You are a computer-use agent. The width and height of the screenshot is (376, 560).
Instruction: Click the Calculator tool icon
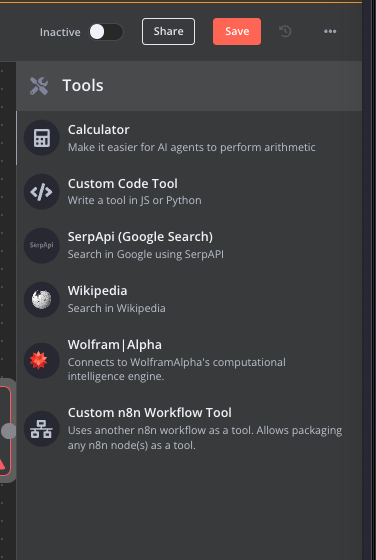click(42, 138)
